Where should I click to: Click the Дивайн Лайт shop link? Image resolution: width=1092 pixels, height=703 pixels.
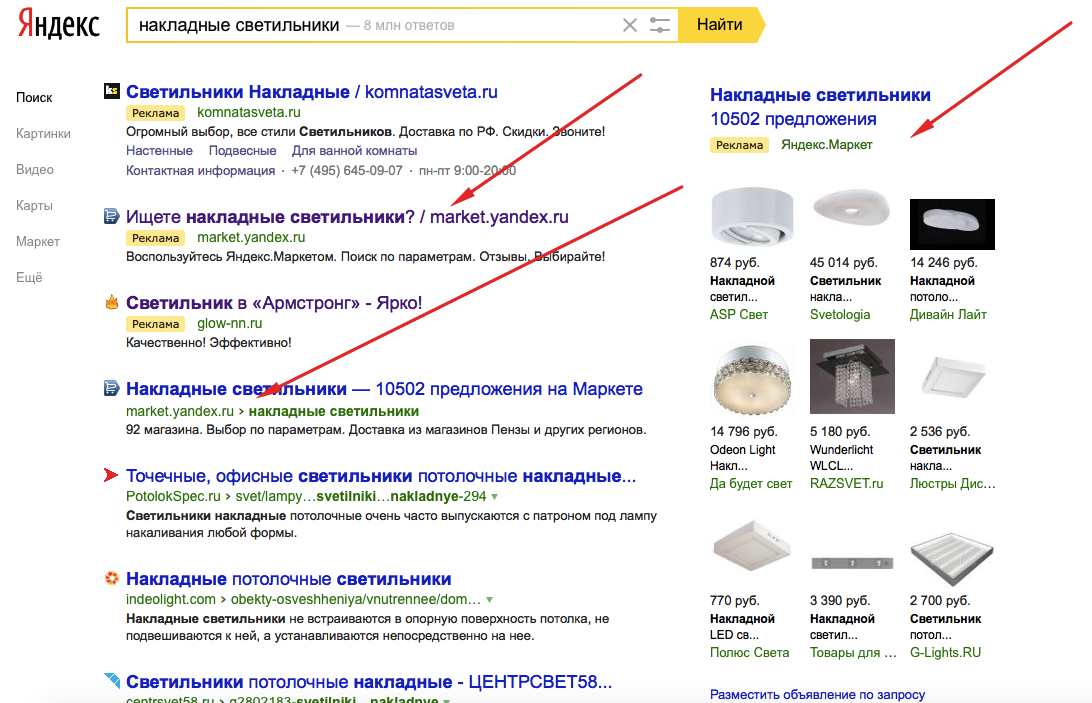coord(948,315)
